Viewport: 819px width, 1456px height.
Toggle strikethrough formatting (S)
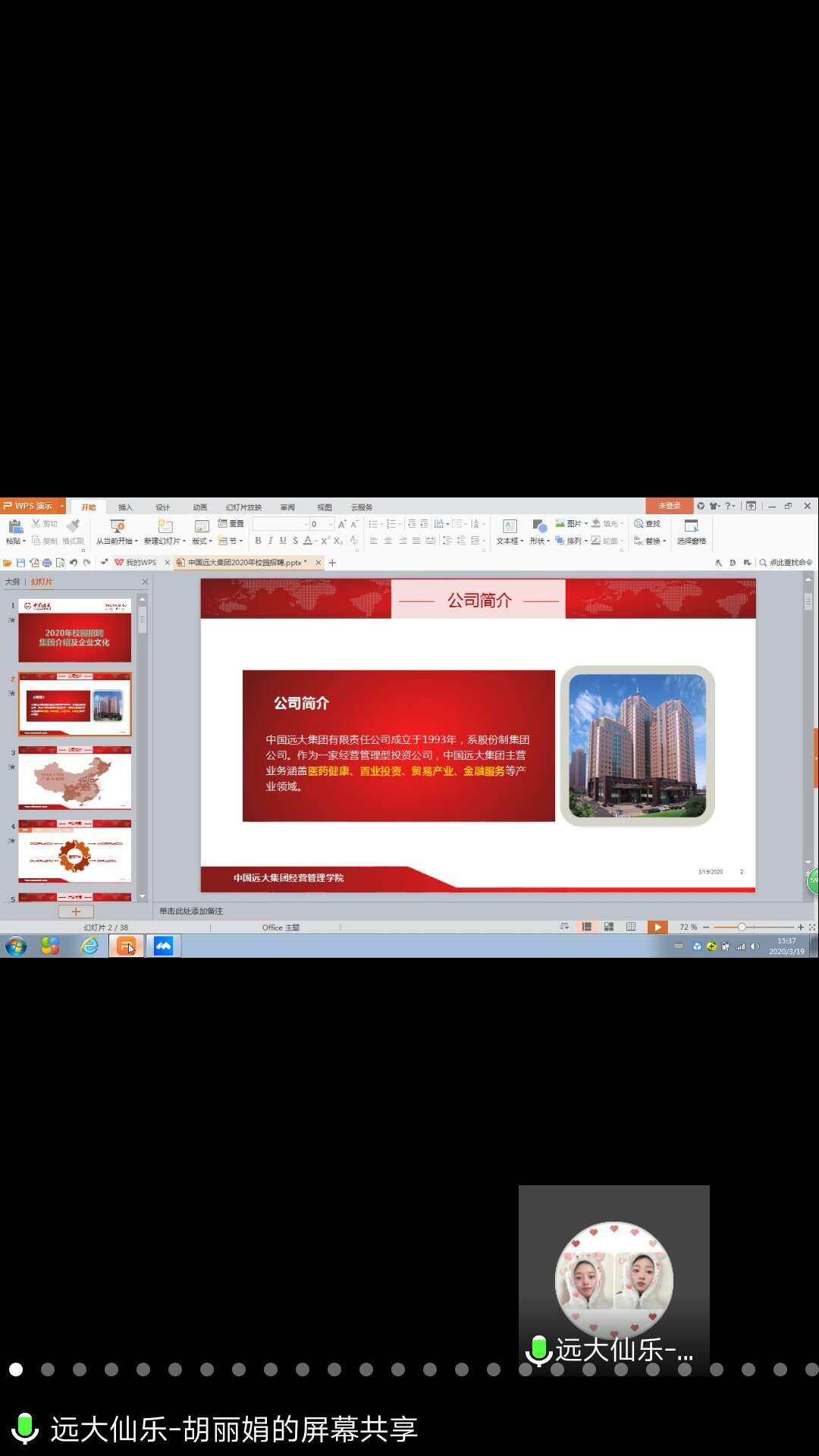(x=295, y=541)
